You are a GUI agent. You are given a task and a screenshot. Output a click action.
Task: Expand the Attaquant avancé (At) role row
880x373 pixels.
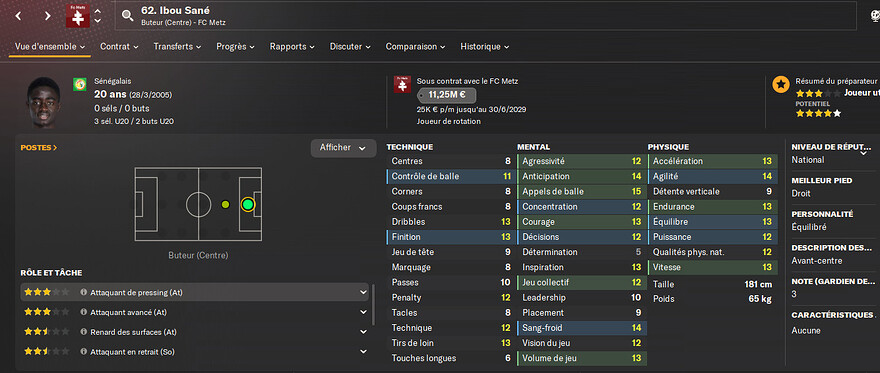[363, 312]
